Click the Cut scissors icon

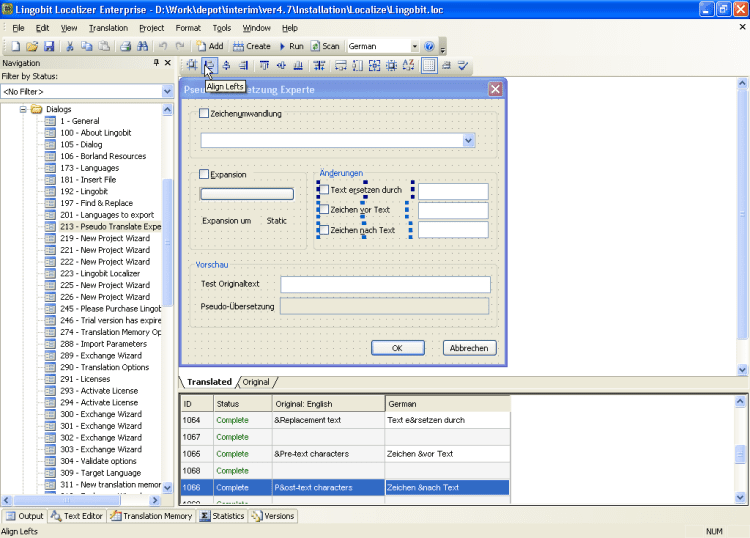[x=70, y=46]
